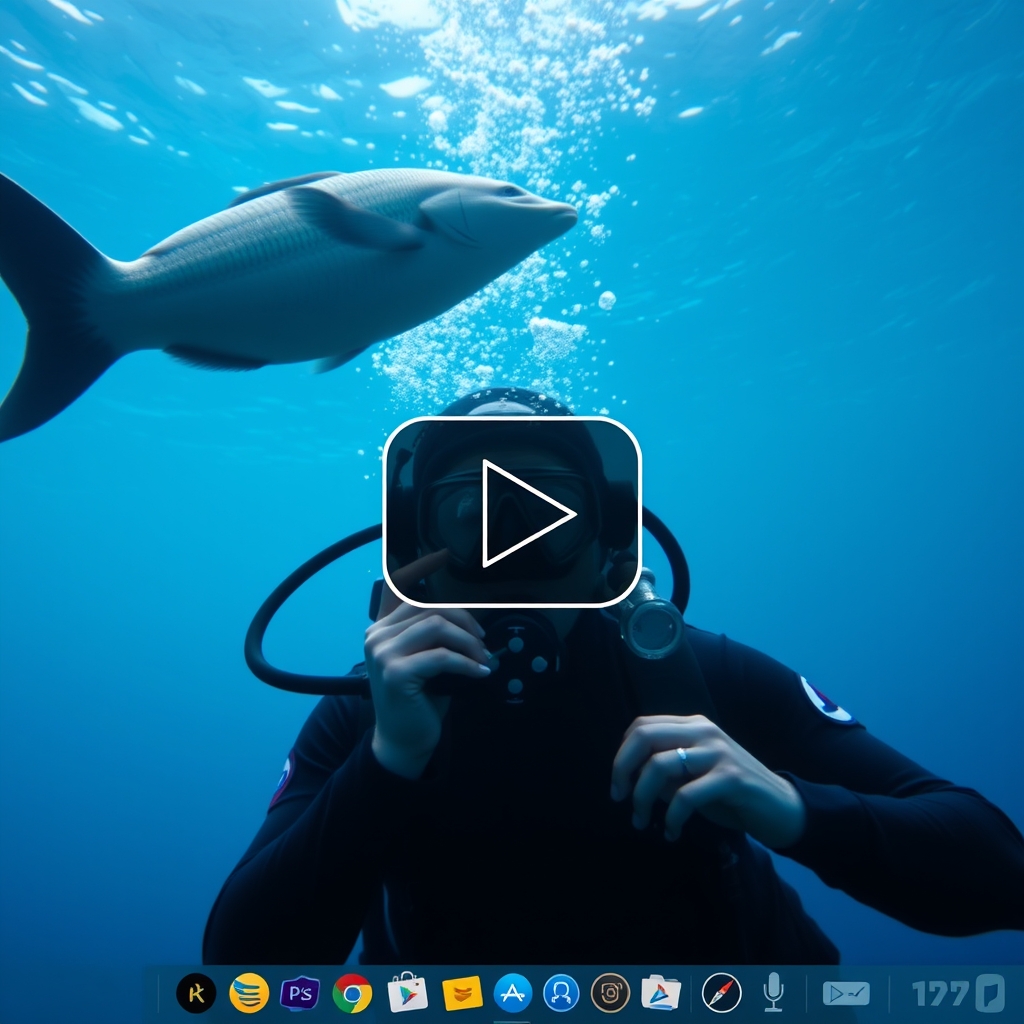Launch Safari compass icon
Image resolution: width=1024 pixels, height=1024 pixels.
tap(721, 993)
